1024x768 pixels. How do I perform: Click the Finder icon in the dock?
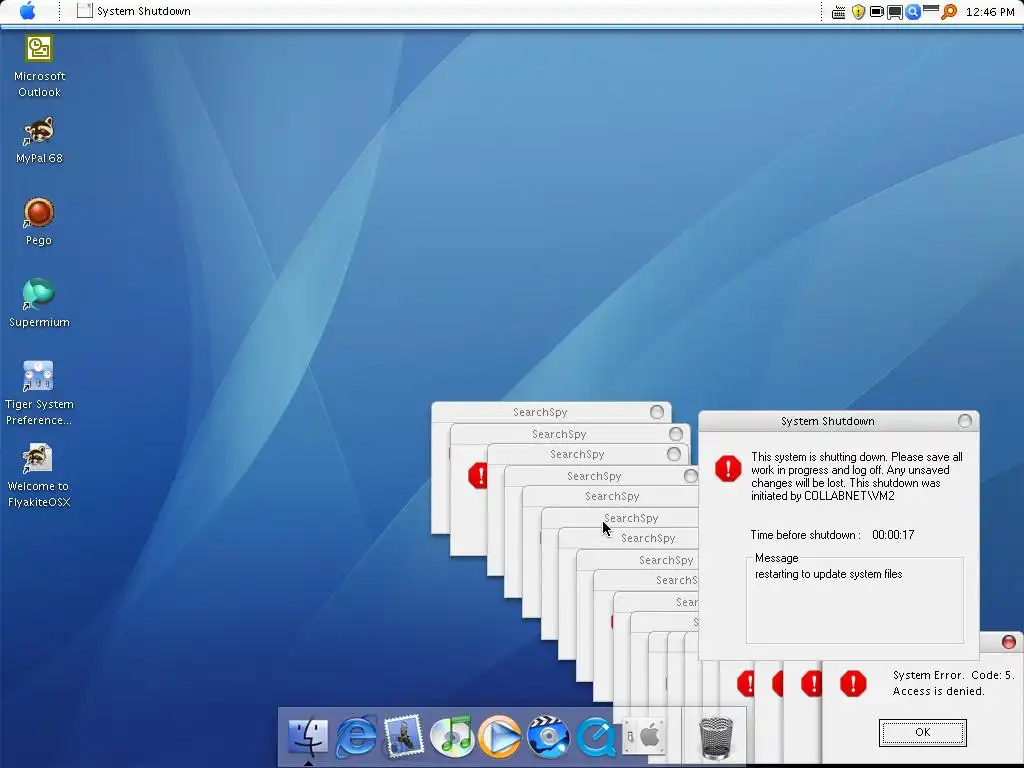tap(308, 737)
